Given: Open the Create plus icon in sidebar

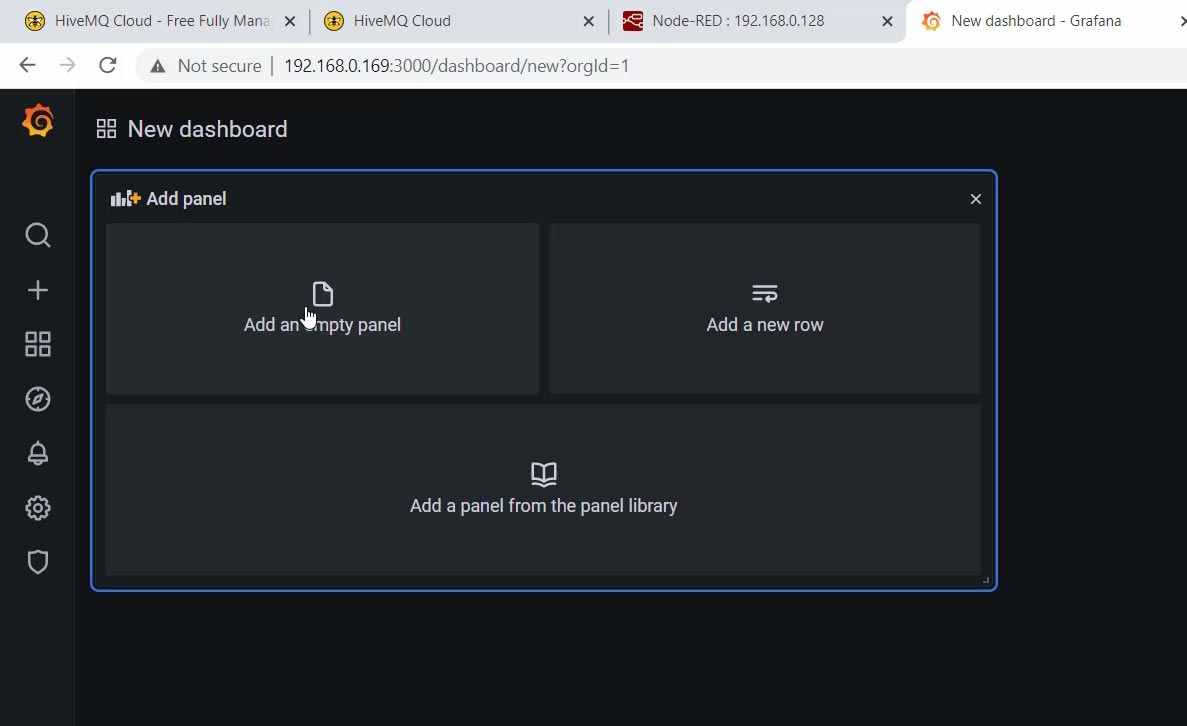Looking at the screenshot, I should point(38,290).
